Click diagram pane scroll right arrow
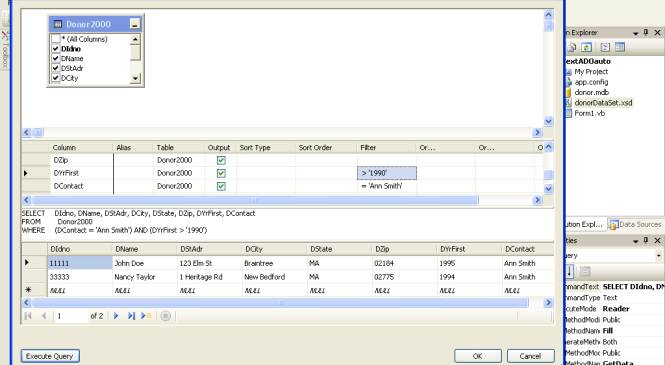This screenshot has height=365, width=665. (538, 132)
